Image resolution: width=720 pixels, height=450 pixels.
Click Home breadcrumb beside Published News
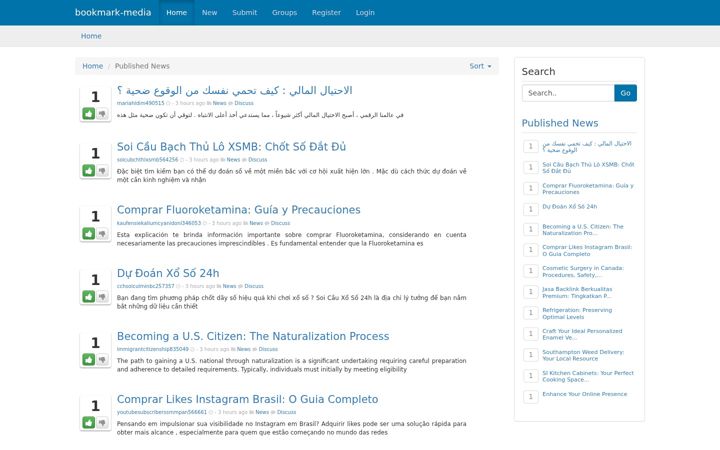click(92, 66)
